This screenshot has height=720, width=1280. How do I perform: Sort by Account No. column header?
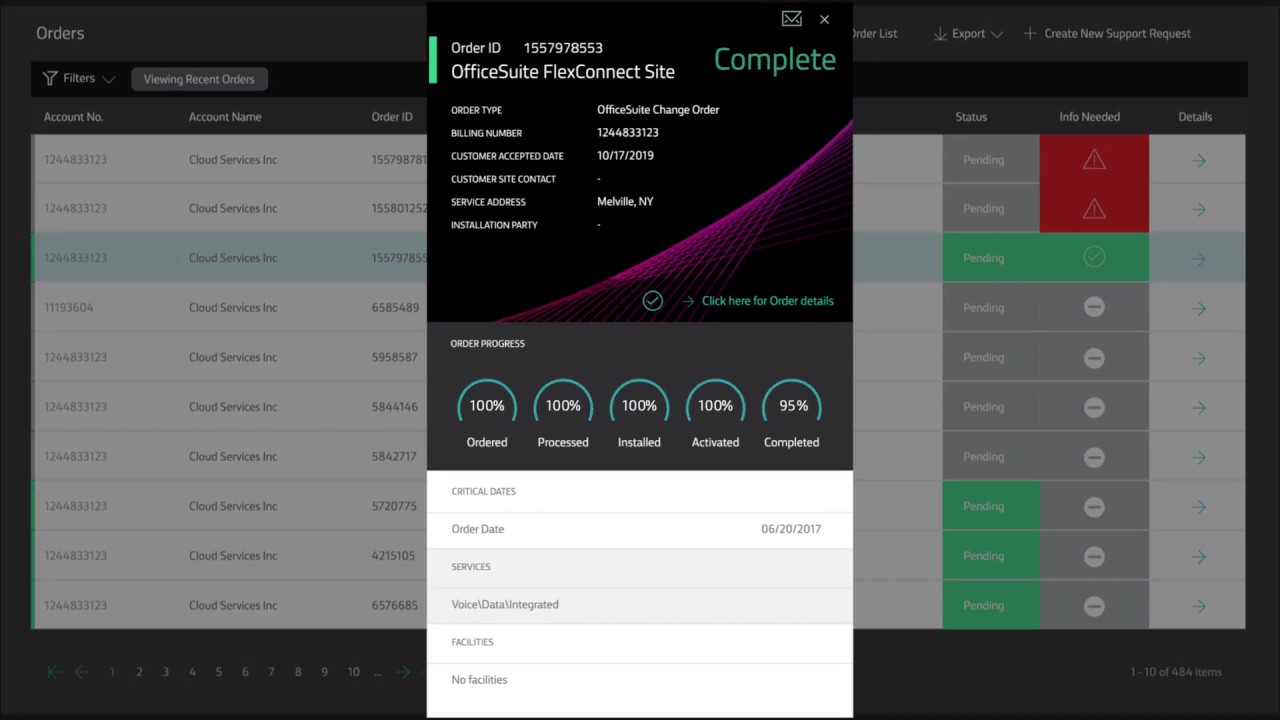73,117
